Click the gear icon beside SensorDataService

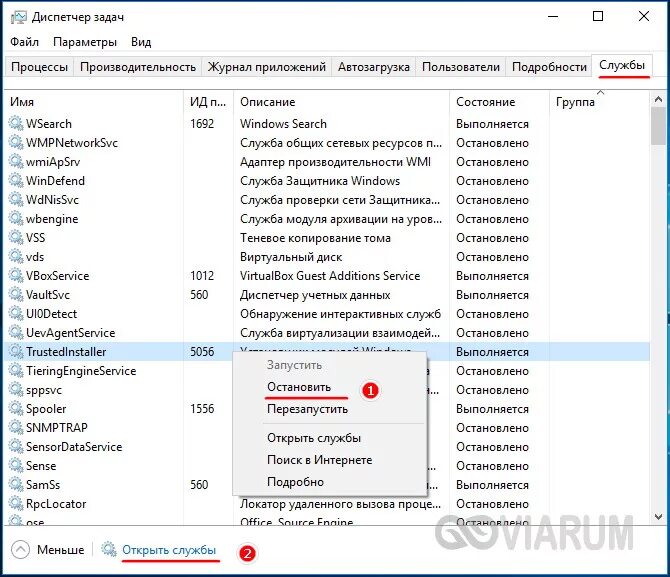(x=16, y=447)
